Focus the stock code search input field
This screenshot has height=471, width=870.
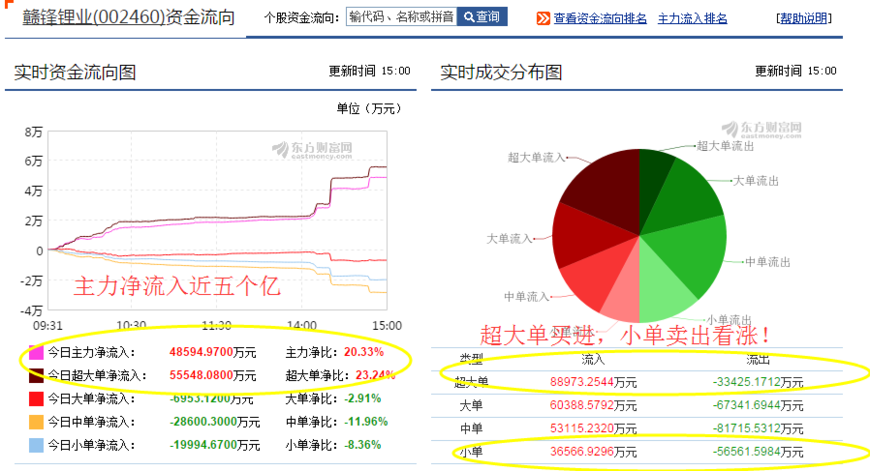(402, 17)
